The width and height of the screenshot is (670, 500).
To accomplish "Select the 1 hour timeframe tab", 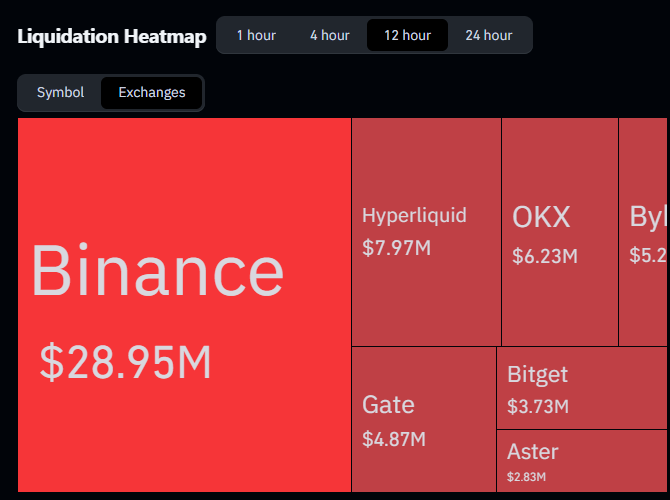I will pos(256,35).
